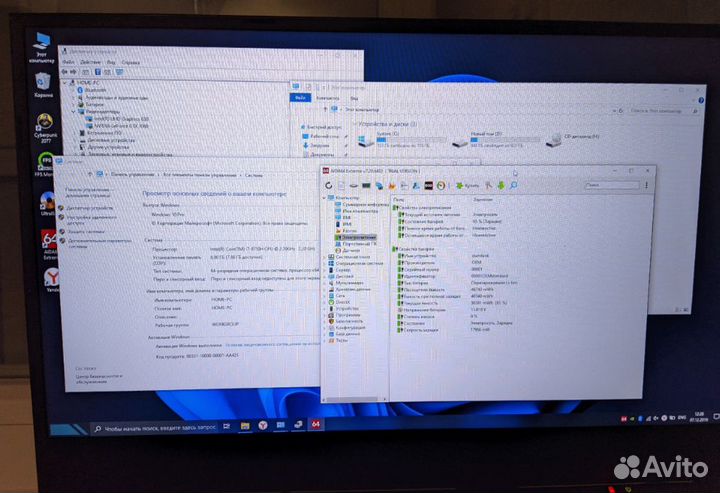Open the CD-дисковод (H:) drive in Explorer
720x493 pixels.
(573, 139)
